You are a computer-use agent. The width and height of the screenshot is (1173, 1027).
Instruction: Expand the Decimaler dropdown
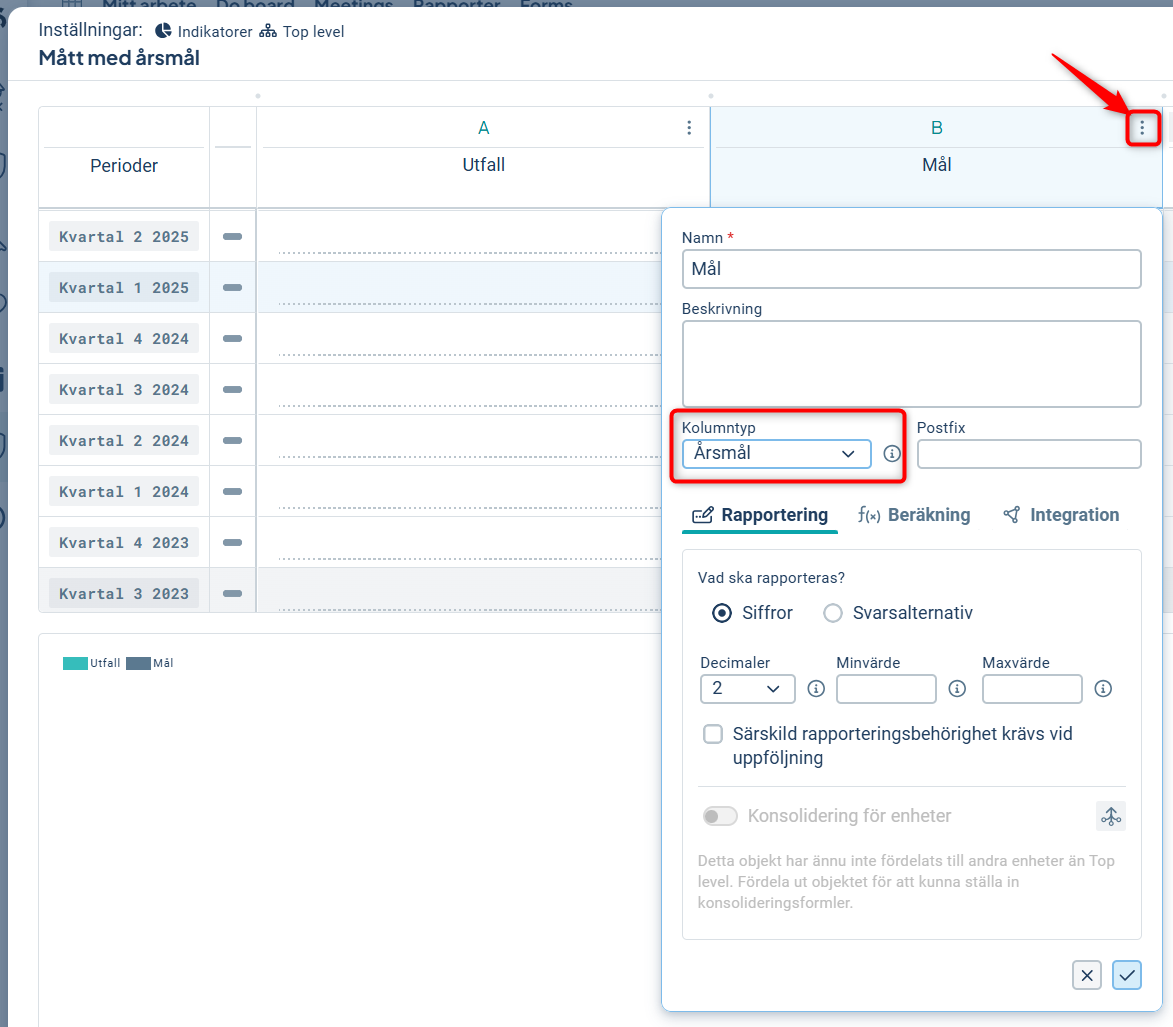pyautogui.click(x=747, y=689)
